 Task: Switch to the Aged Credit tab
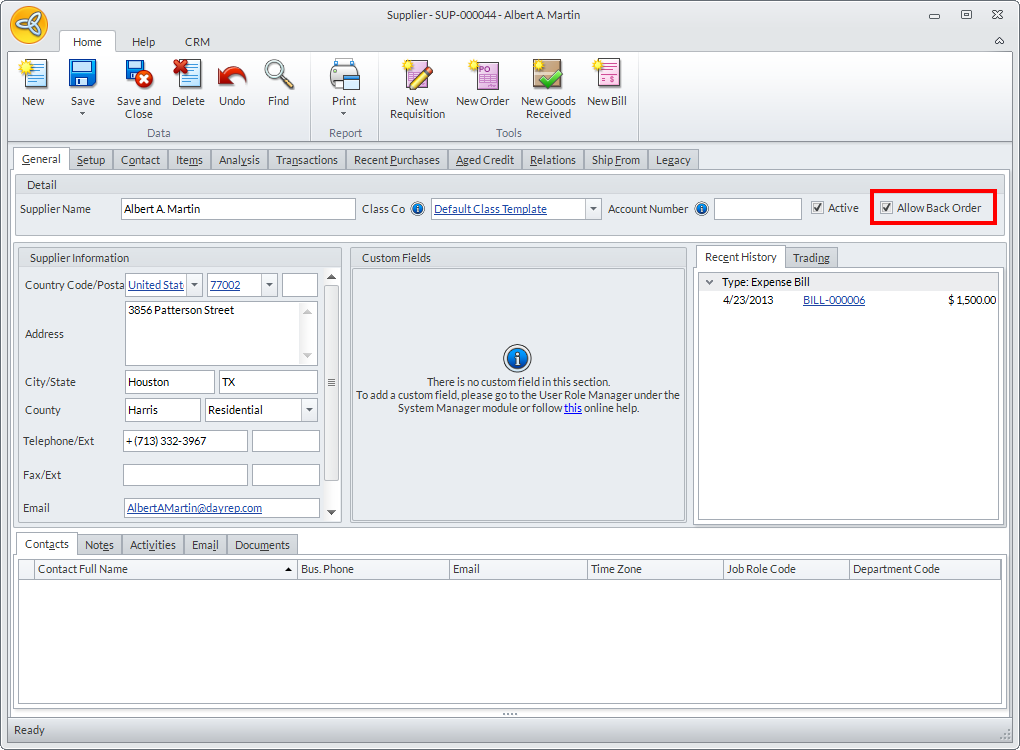coord(485,160)
